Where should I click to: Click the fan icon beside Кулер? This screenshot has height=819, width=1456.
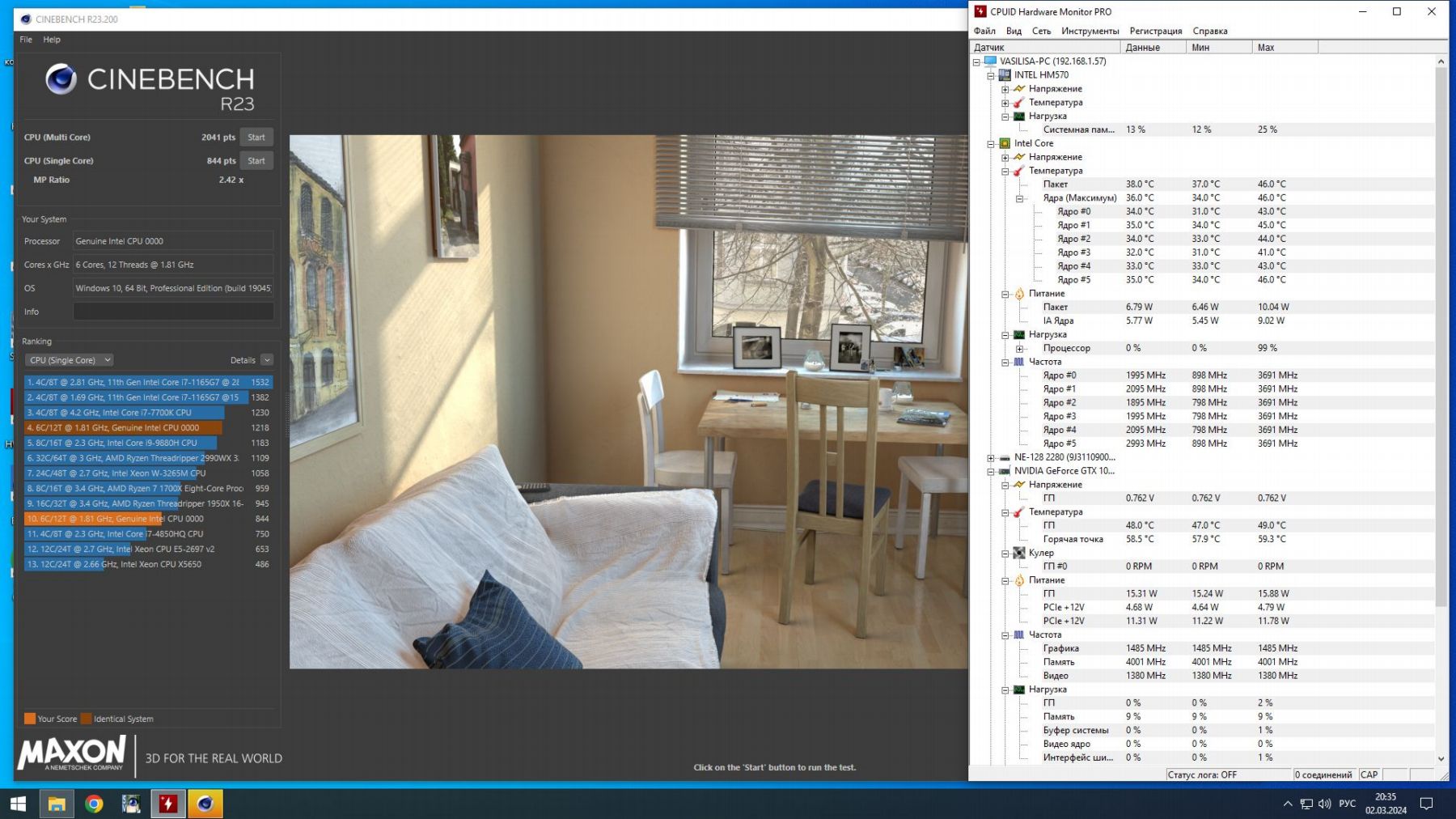pyautogui.click(x=1019, y=553)
